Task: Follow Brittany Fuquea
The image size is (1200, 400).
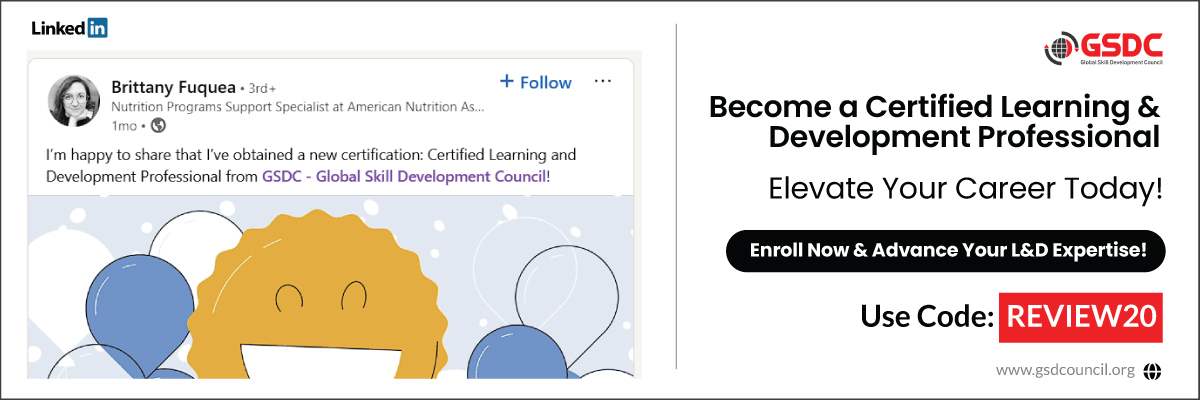Action: tap(536, 82)
